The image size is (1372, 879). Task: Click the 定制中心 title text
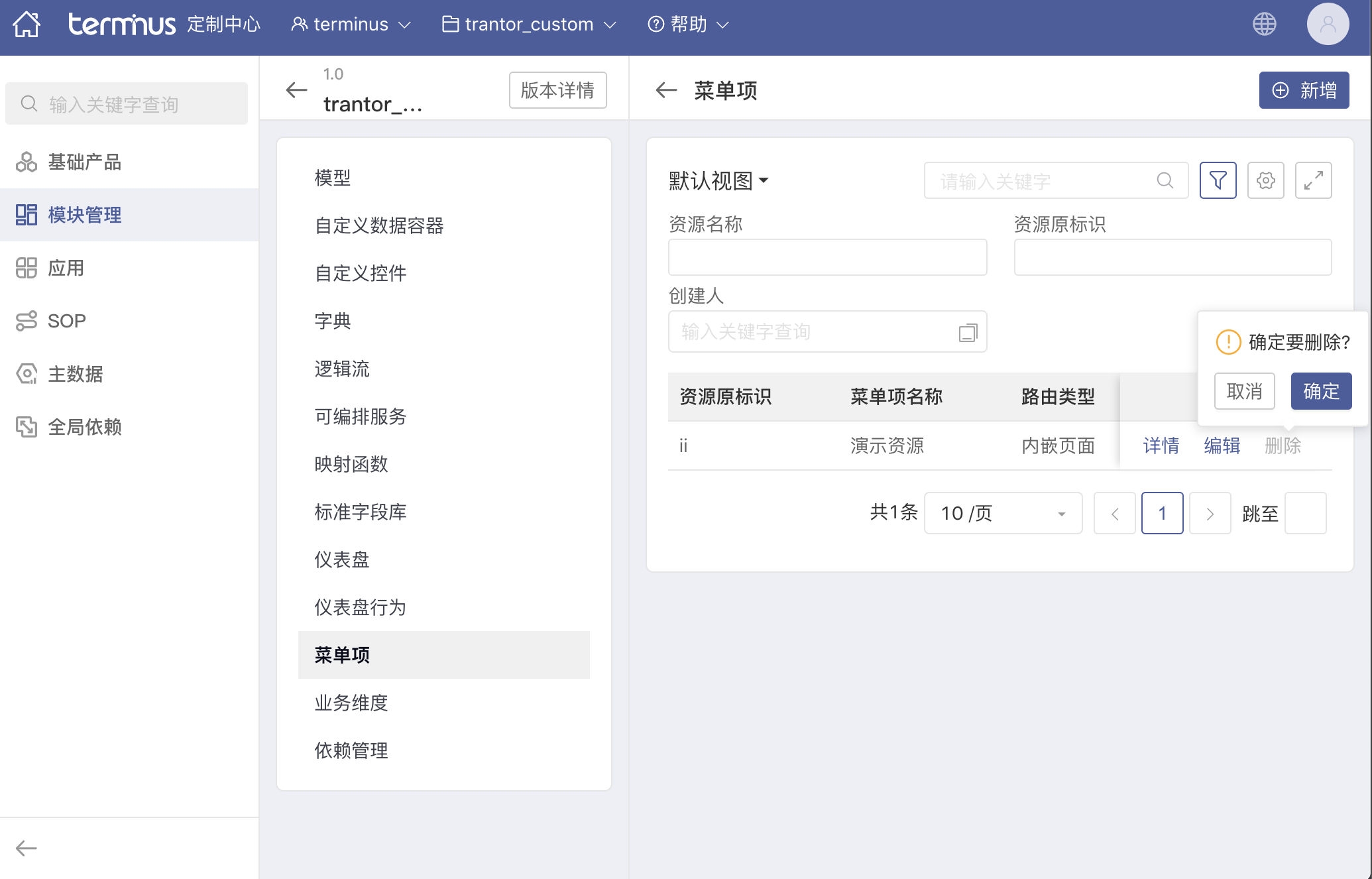tap(223, 25)
